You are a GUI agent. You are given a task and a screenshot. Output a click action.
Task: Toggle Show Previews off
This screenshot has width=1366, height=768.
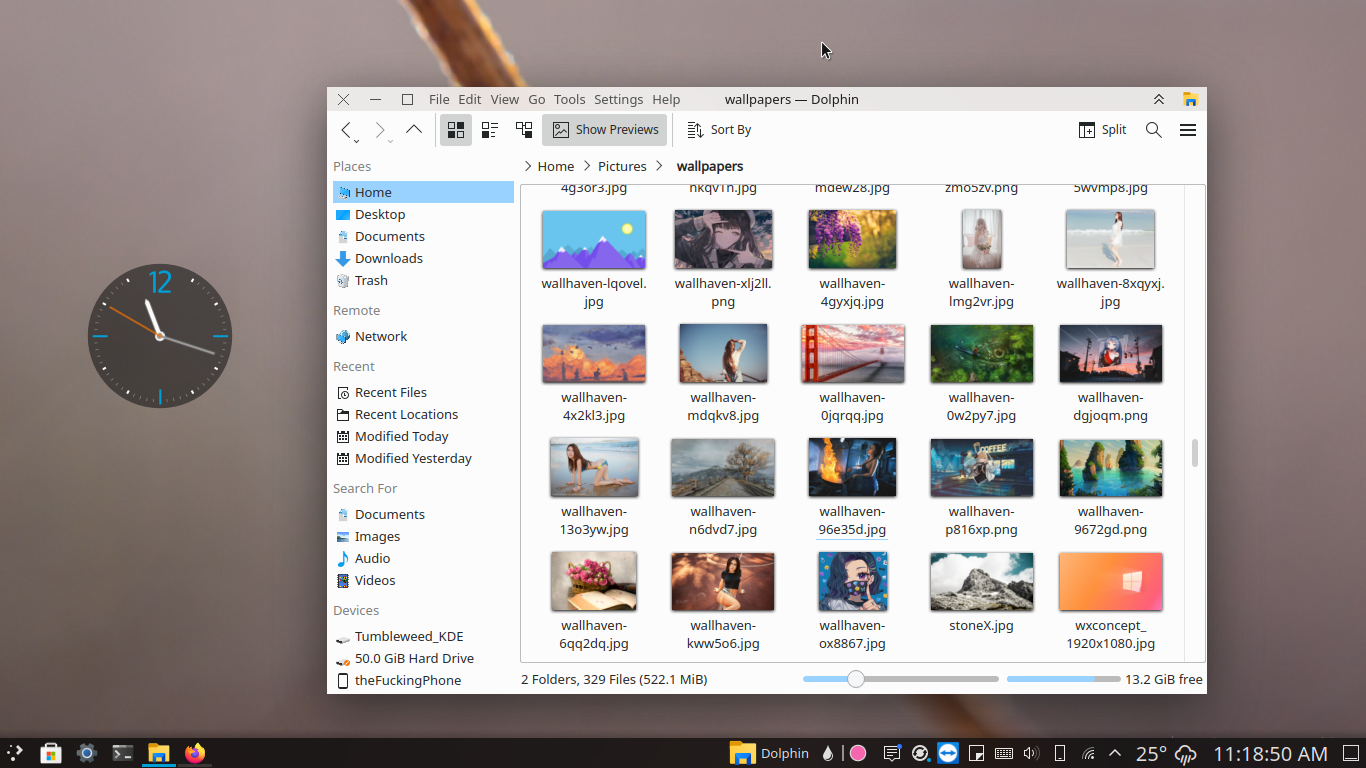click(x=605, y=130)
